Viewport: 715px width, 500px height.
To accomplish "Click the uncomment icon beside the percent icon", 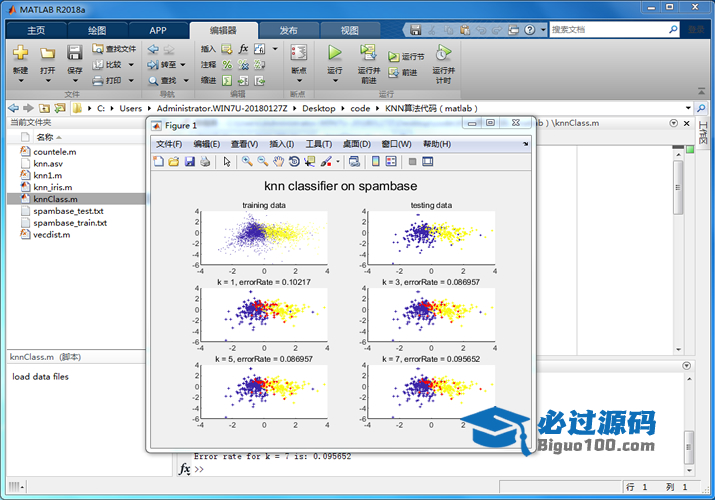I will (x=243, y=65).
